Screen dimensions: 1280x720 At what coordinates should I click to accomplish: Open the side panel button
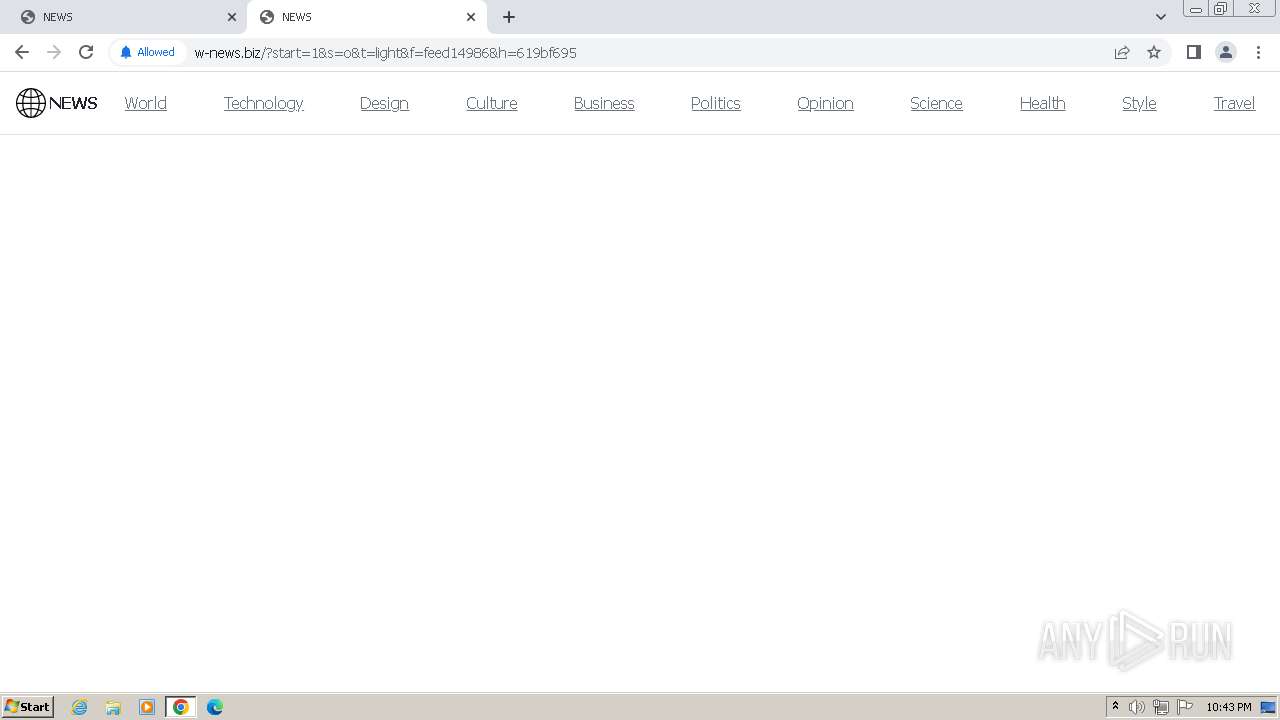click(x=1193, y=52)
